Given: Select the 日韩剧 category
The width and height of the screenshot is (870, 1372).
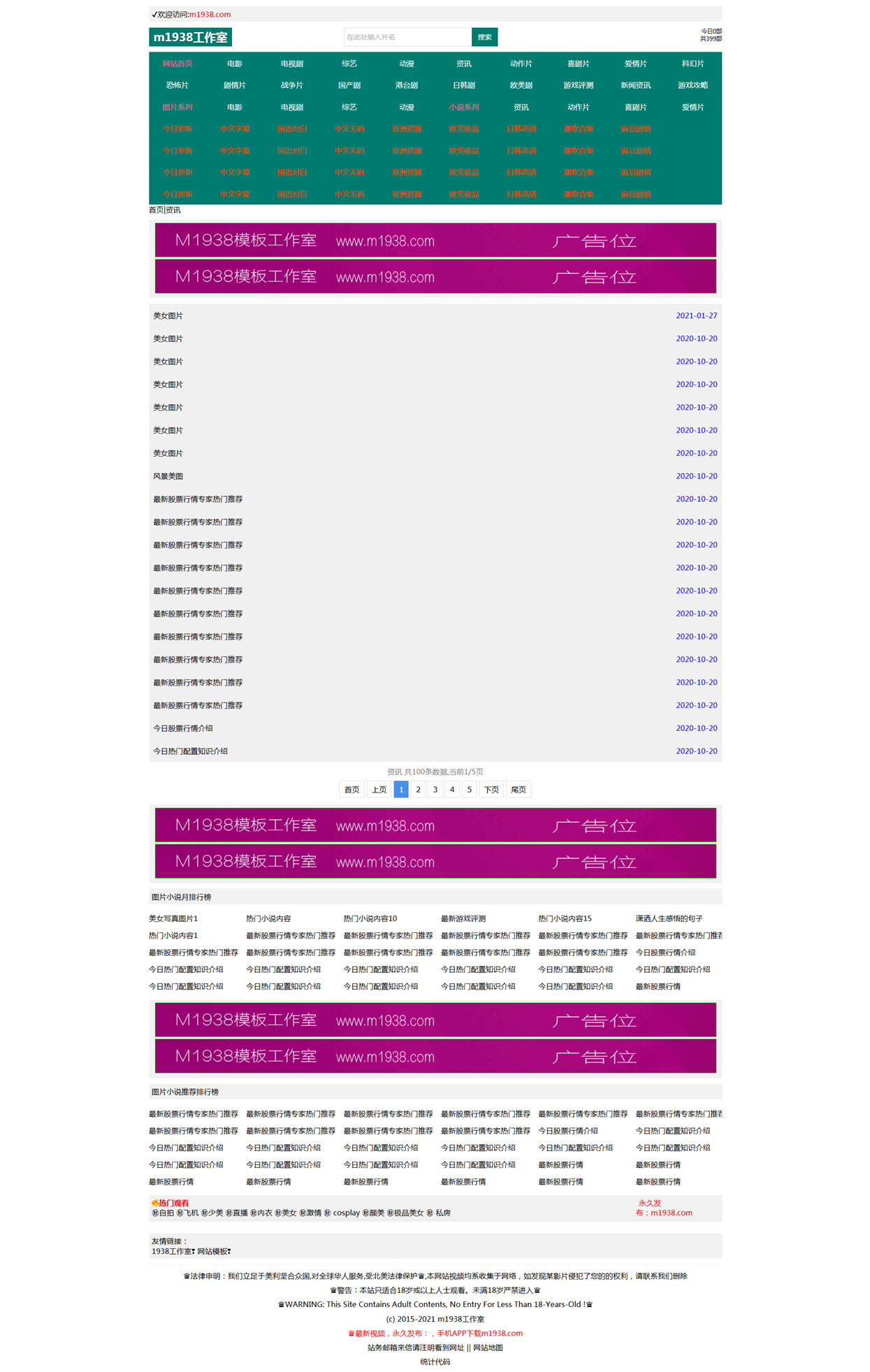Looking at the screenshot, I should click(x=464, y=85).
